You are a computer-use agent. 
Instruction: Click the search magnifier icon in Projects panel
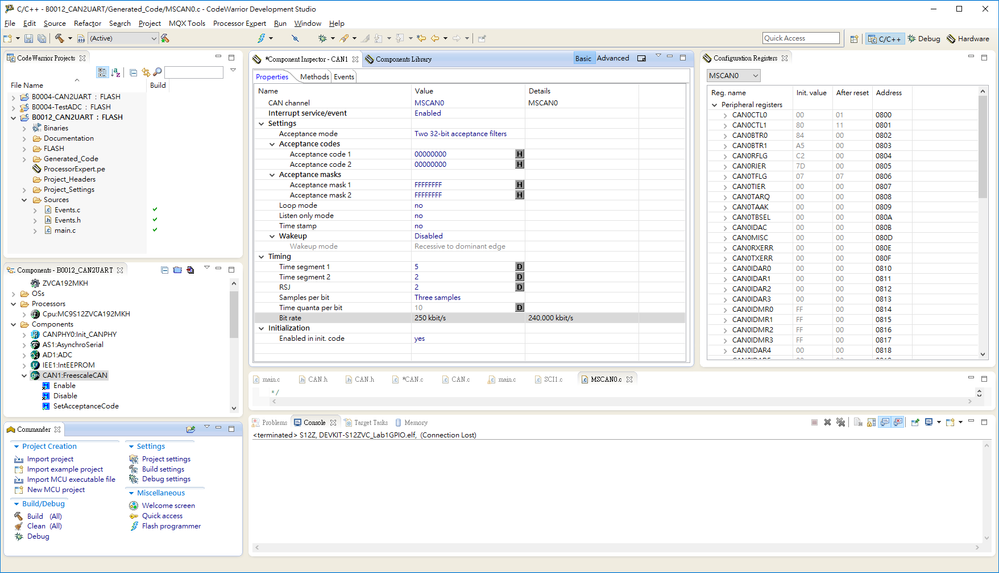(157, 73)
